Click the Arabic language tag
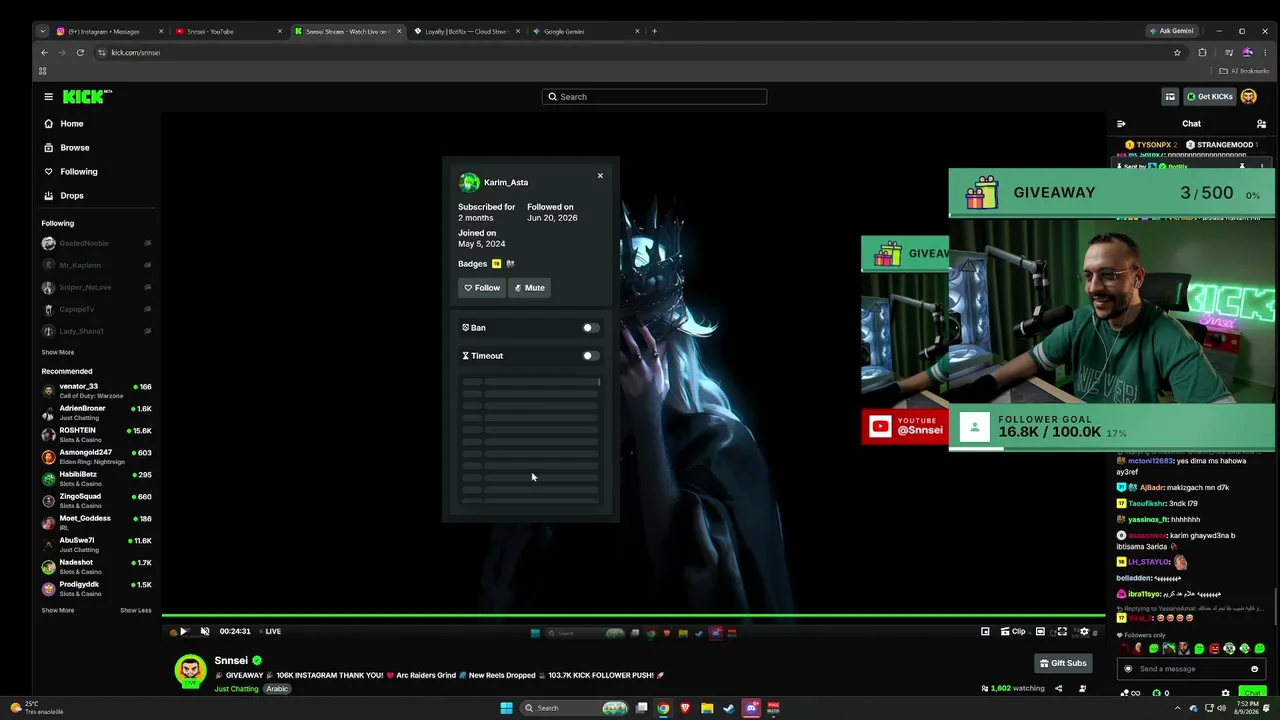This screenshot has width=1280, height=720. [x=277, y=689]
